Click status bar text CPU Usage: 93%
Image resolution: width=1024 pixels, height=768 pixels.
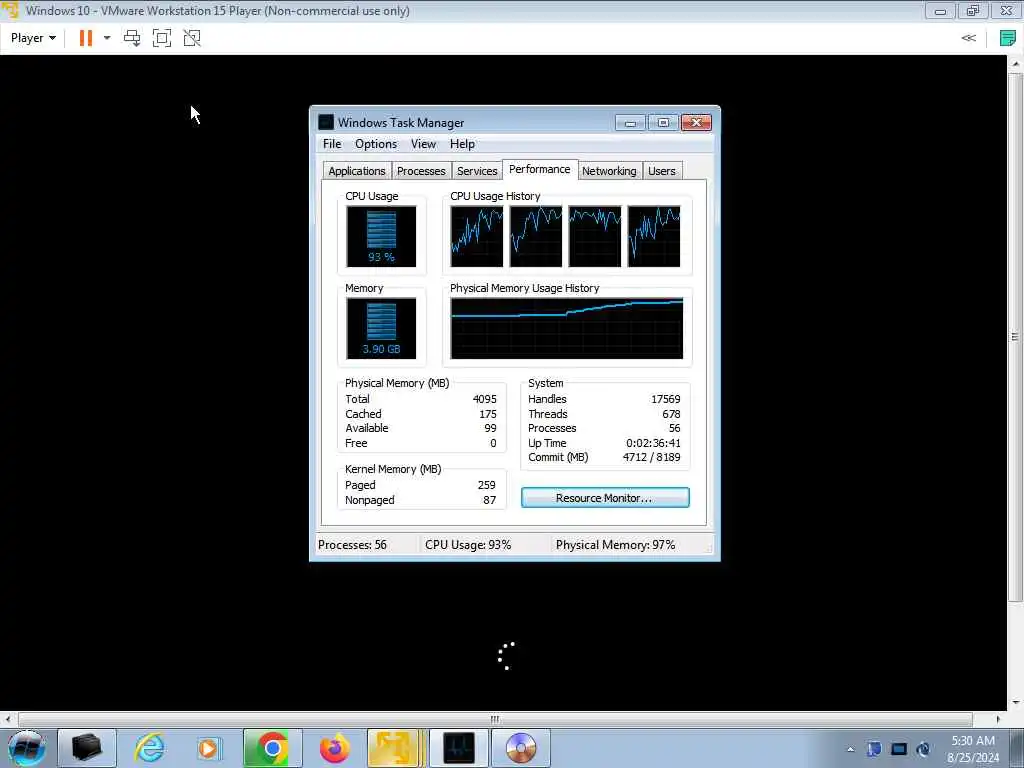coord(468,545)
